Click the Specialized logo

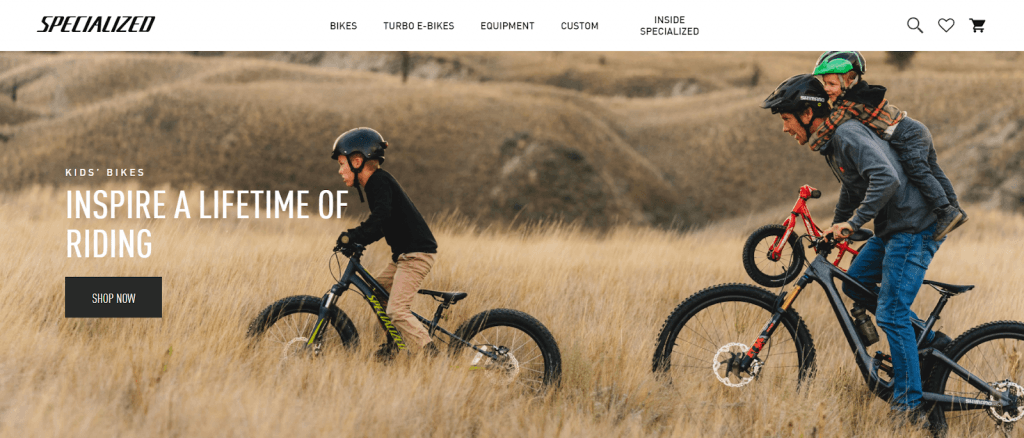(x=96, y=25)
